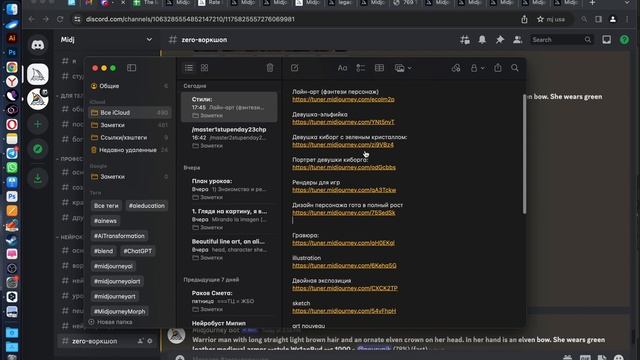The height and width of the screenshot is (360, 640).
Task: Open Discord Explore servers compass icon
Action: pyautogui.click(x=38, y=149)
